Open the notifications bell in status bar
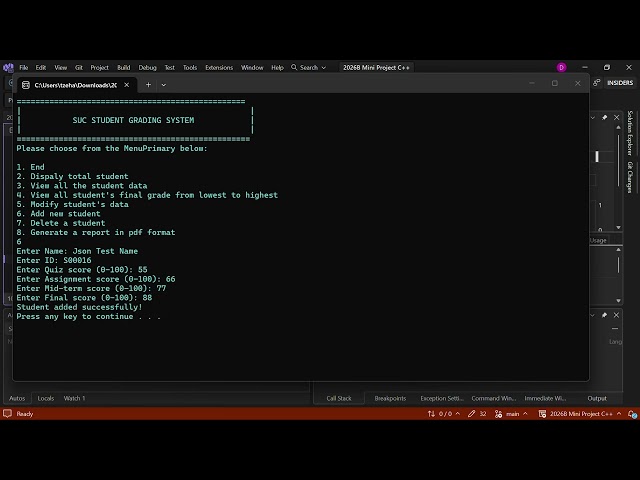Image resolution: width=640 pixels, height=480 pixels. [x=633, y=414]
